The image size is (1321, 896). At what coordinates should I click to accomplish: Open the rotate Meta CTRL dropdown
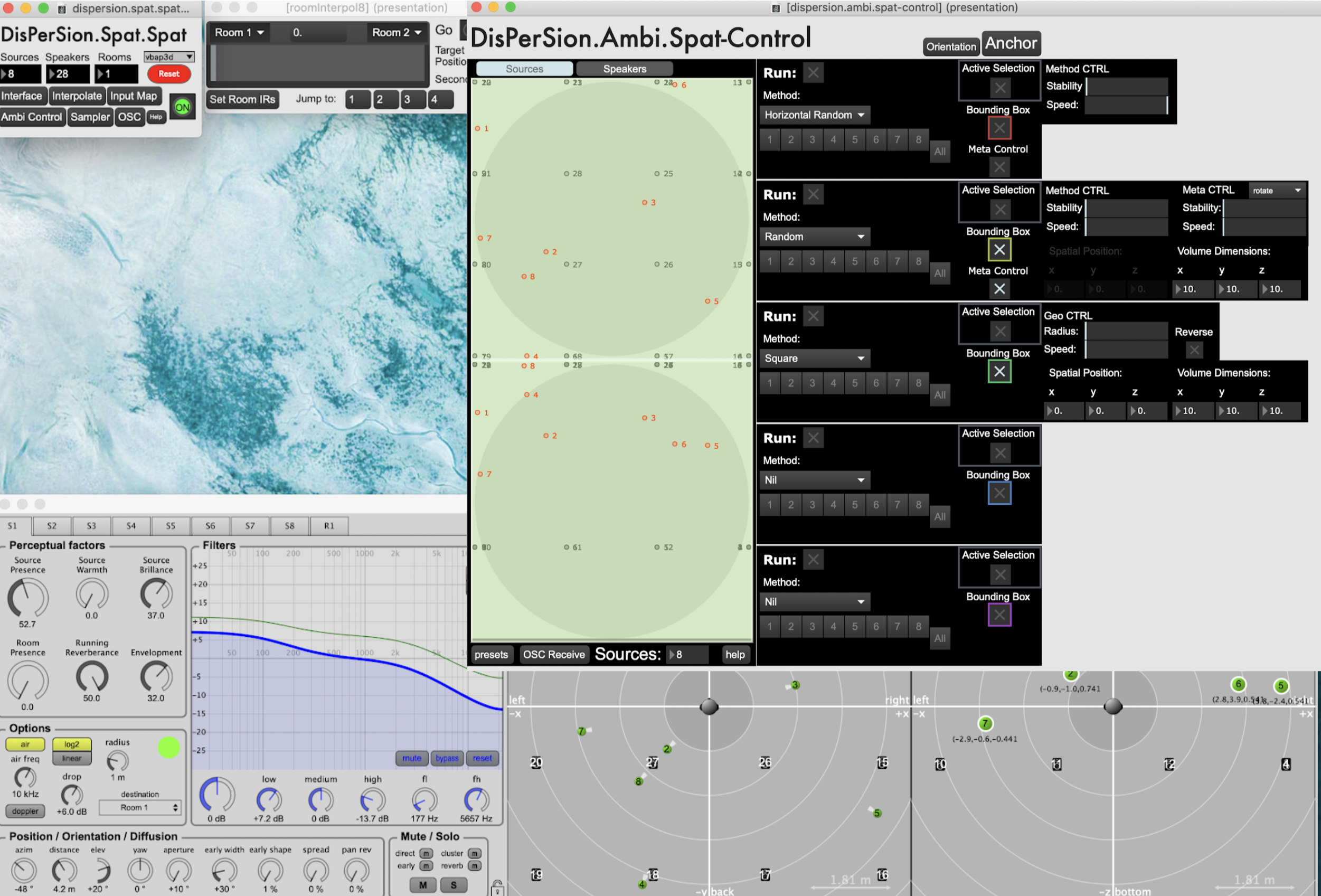pos(1276,191)
